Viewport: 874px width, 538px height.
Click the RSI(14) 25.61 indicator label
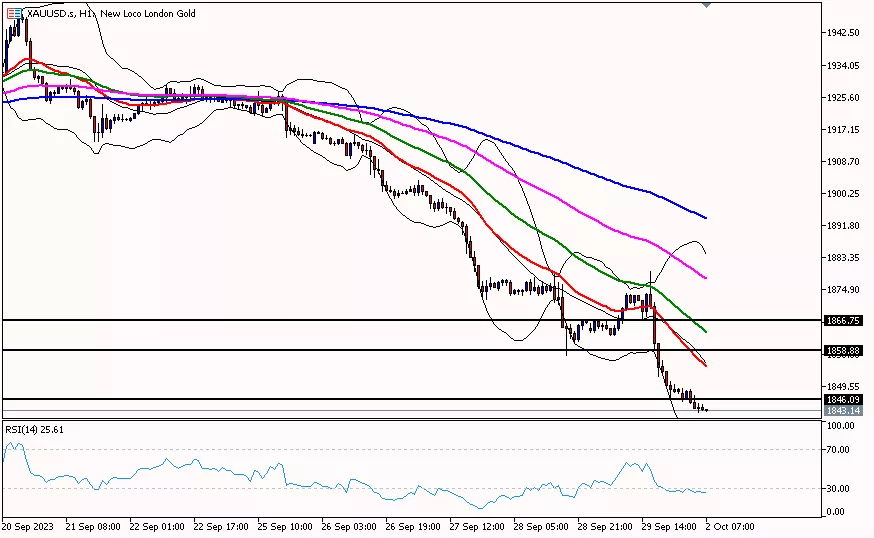(35, 430)
